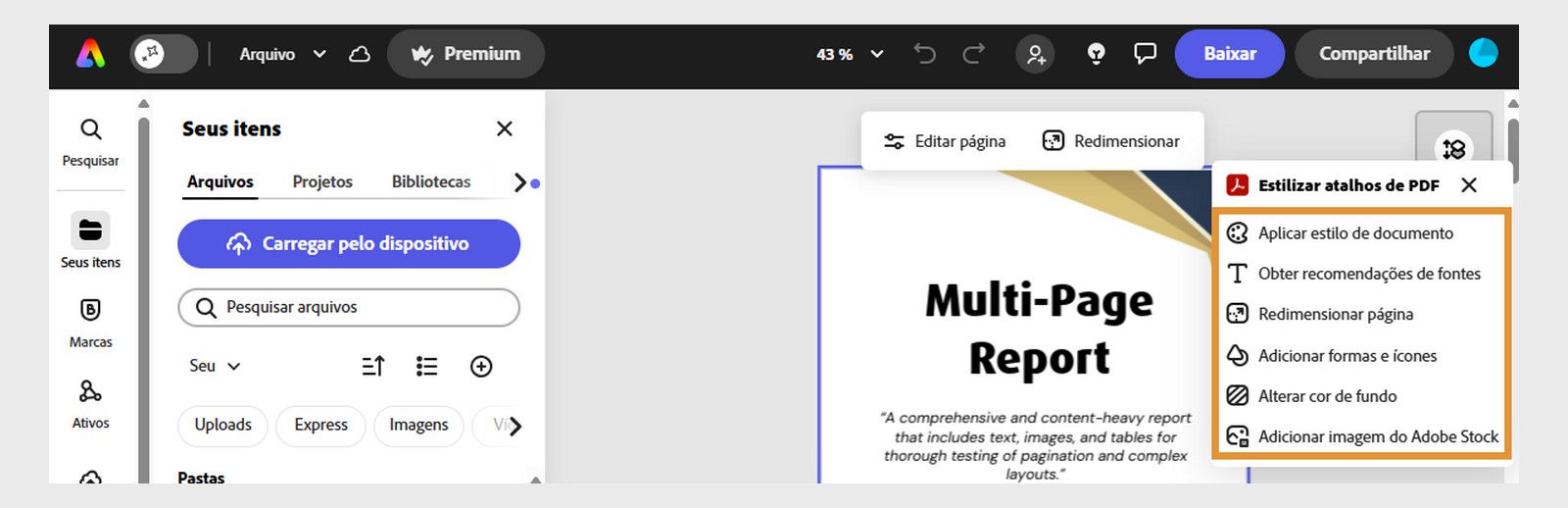Screen dimensions: 1568x508
Task: Click the add new plus-circle icon
Action: pos(481,366)
